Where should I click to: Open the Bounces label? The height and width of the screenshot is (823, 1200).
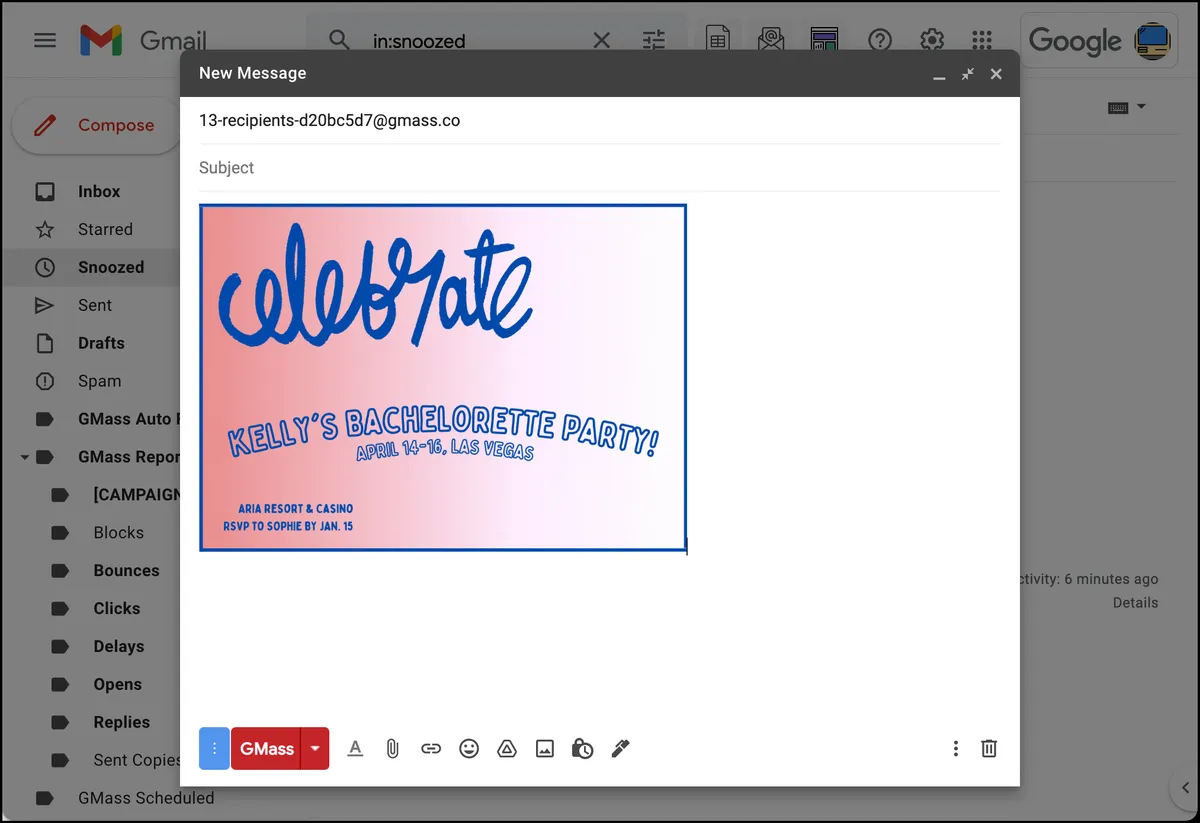(126, 571)
